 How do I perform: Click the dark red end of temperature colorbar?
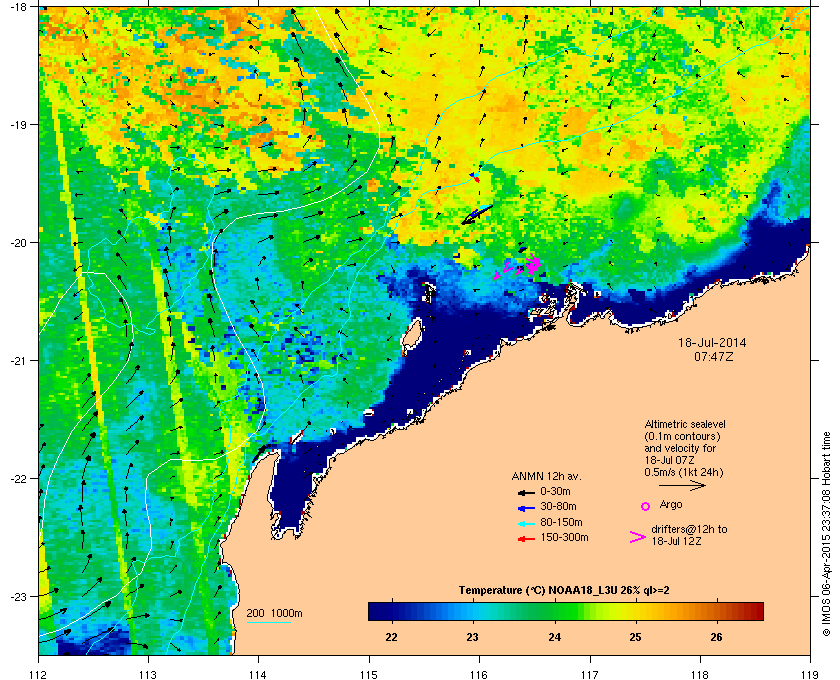coord(756,611)
